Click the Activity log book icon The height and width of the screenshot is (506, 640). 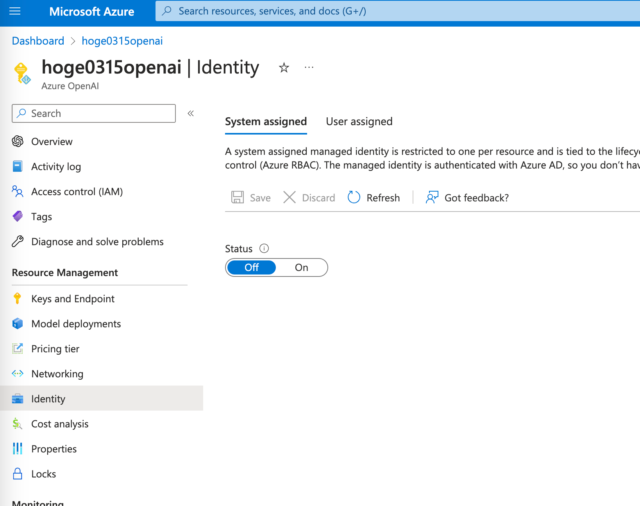click(18, 166)
